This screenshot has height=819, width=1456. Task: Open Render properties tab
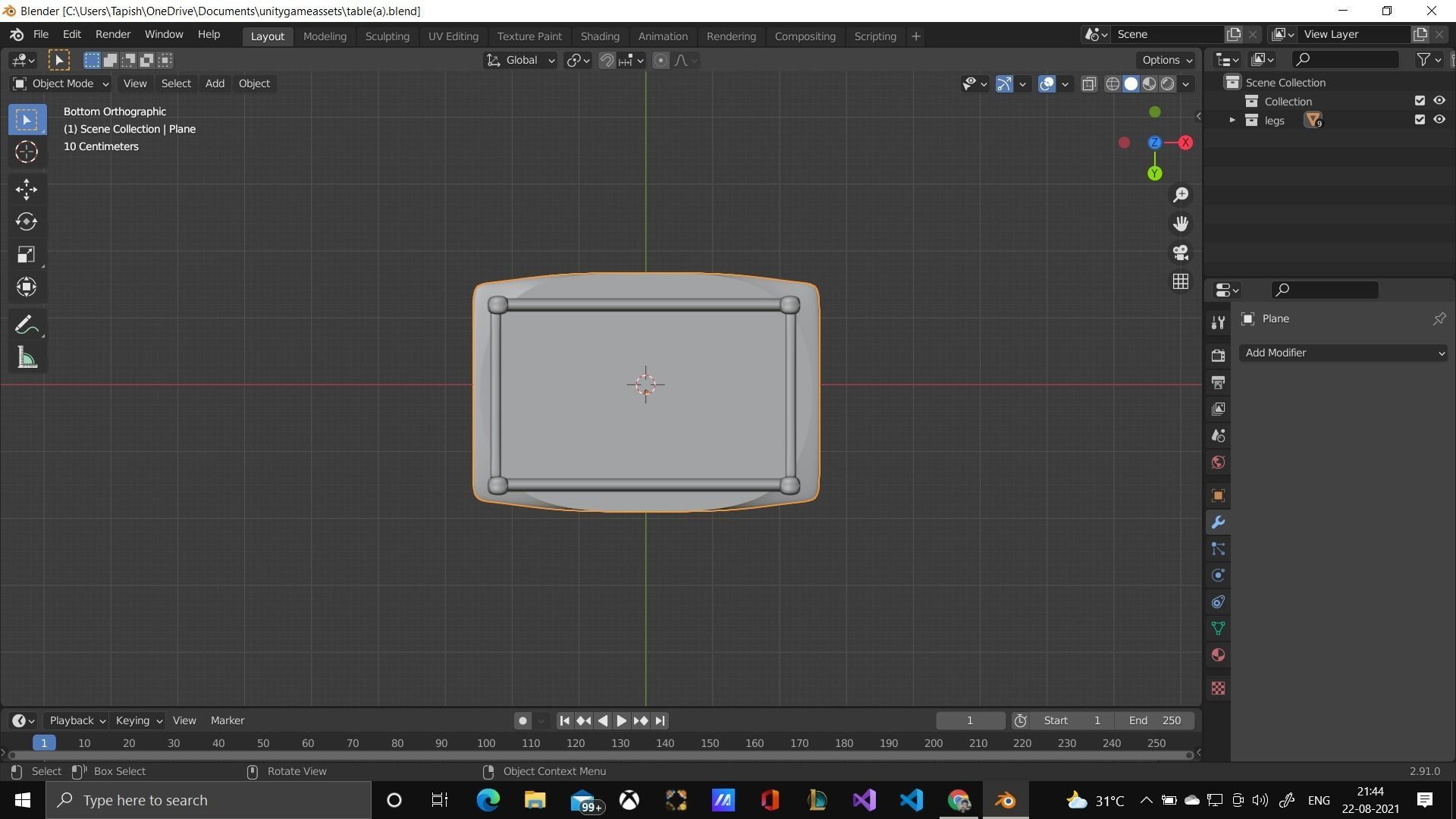[1218, 355]
